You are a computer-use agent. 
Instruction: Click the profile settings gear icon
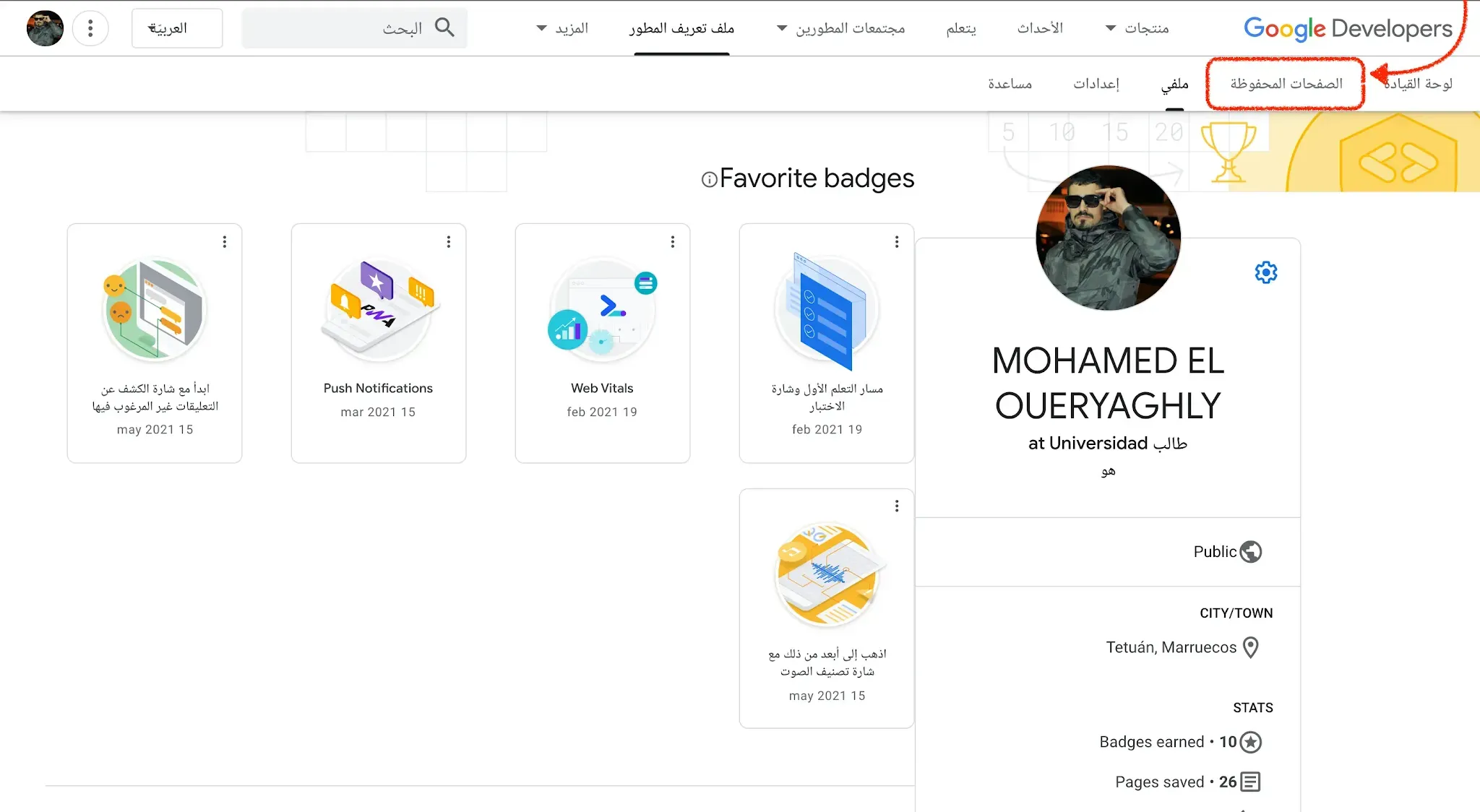click(x=1265, y=272)
